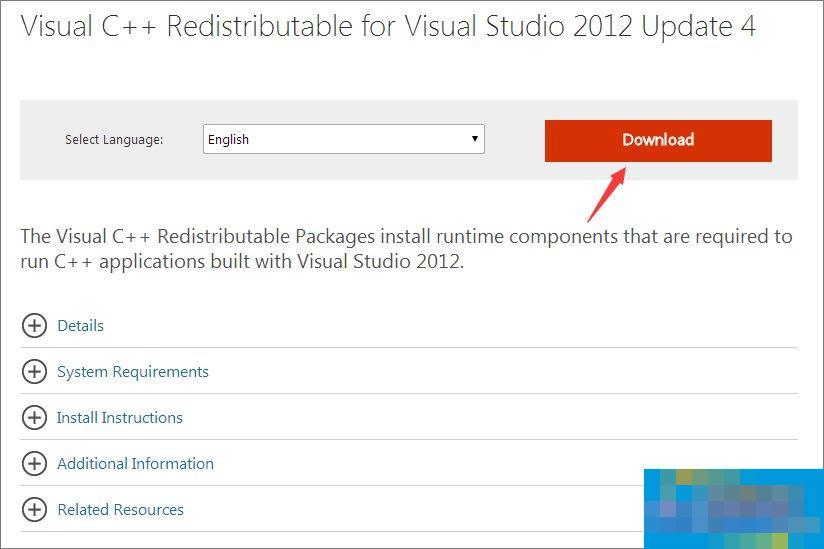Open the Install Instructions link
Viewport: 824px width, 549px height.
click(x=120, y=418)
